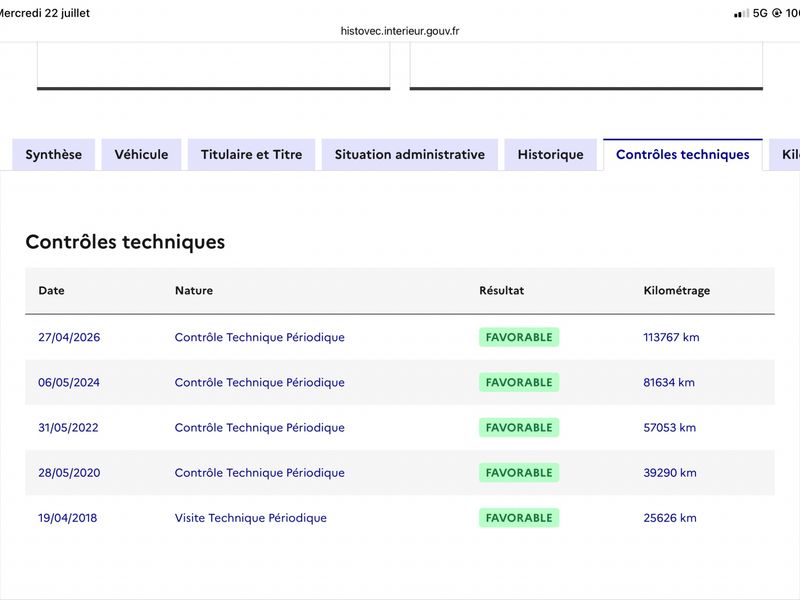Click the Contrôles techniques section heading
This screenshot has height=600, width=800.
(x=126, y=242)
